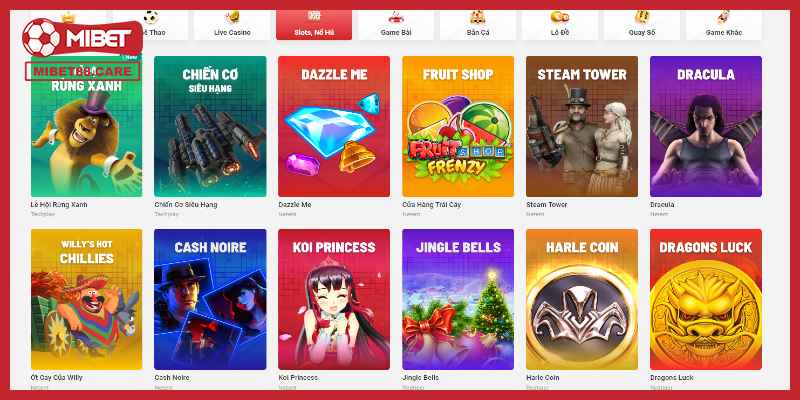Play the Cash Noire slot
The image size is (800, 400).
[210, 299]
